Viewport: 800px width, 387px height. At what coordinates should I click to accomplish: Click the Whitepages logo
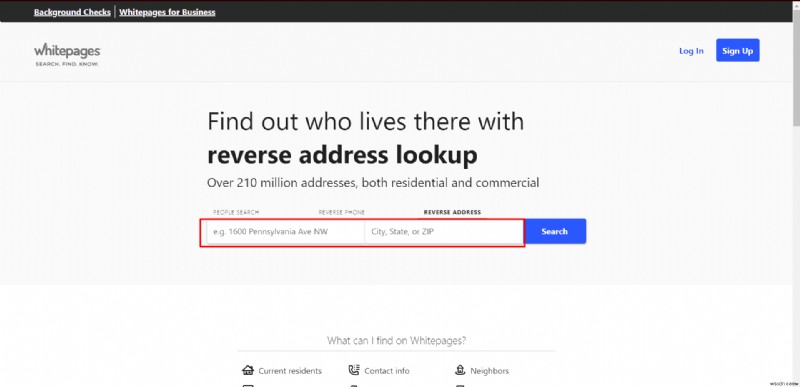coord(67,55)
